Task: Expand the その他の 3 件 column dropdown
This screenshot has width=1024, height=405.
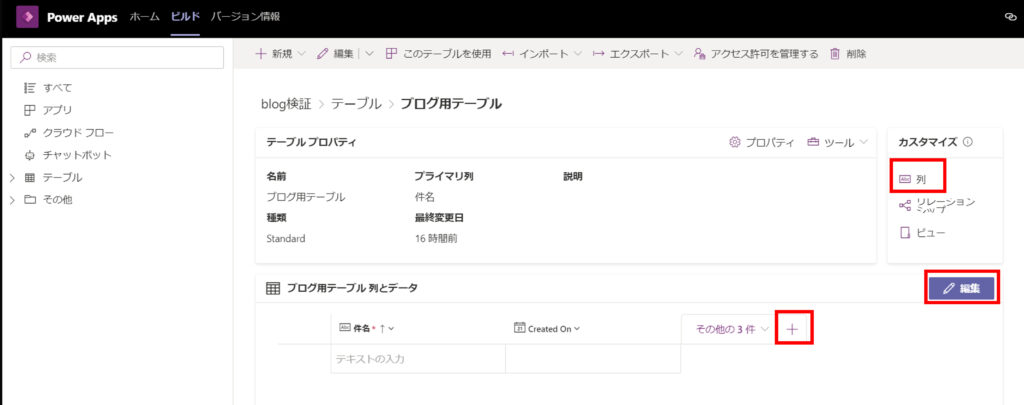Action: pyautogui.click(x=731, y=328)
